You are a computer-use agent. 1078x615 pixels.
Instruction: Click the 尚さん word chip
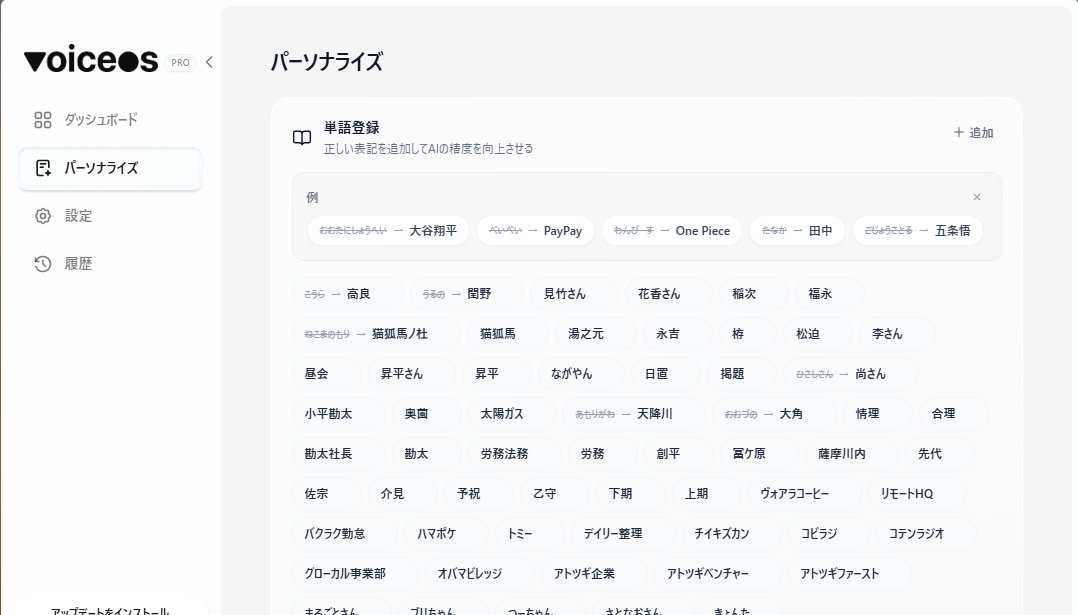851,374
